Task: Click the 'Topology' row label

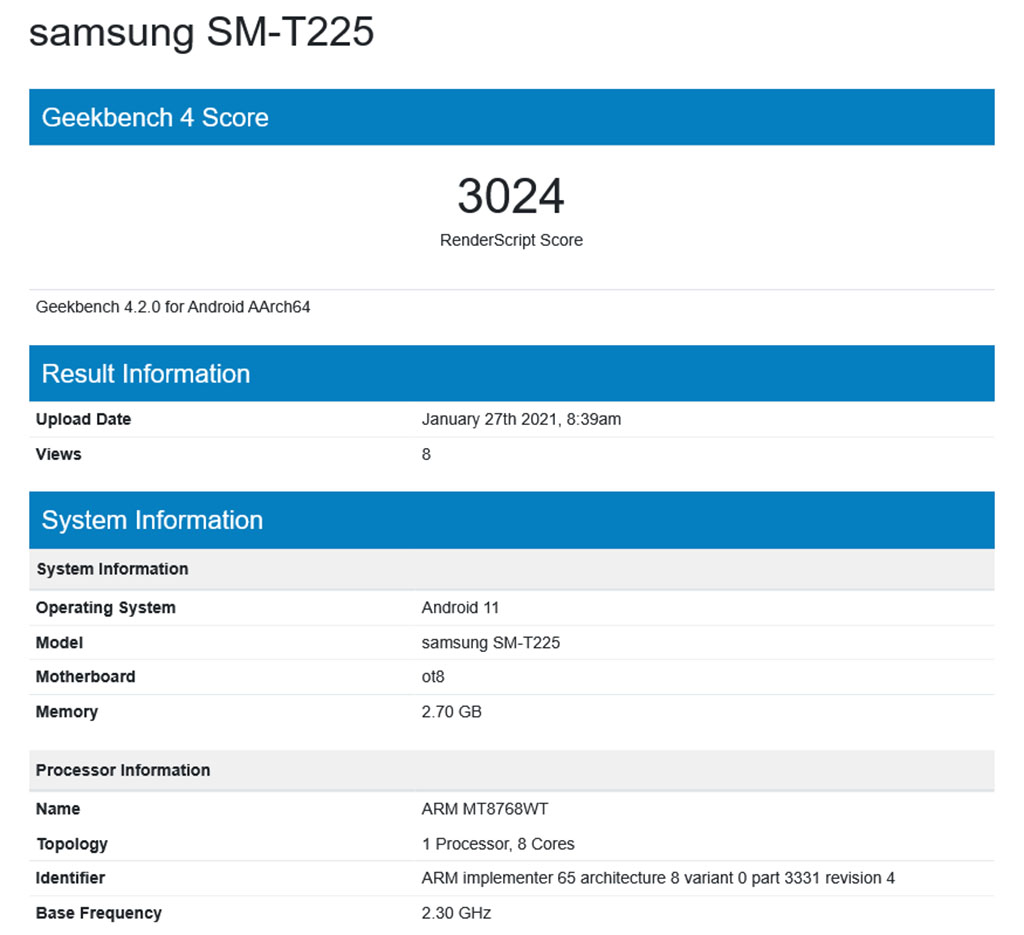Action: point(72,844)
